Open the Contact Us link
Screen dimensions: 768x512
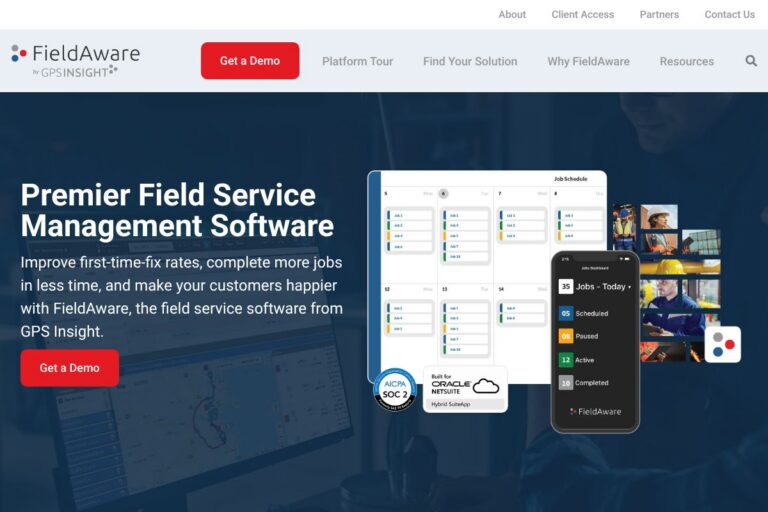(729, 14)
